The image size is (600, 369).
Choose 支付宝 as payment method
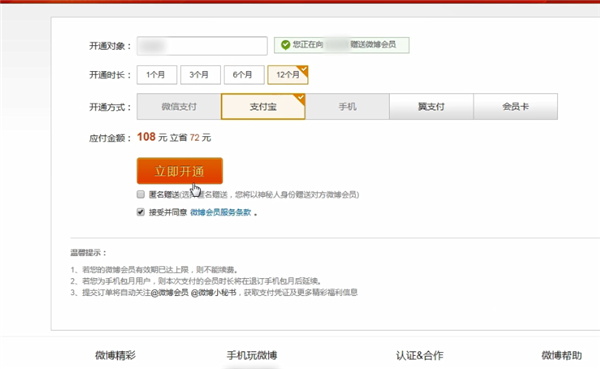(263, 106)
